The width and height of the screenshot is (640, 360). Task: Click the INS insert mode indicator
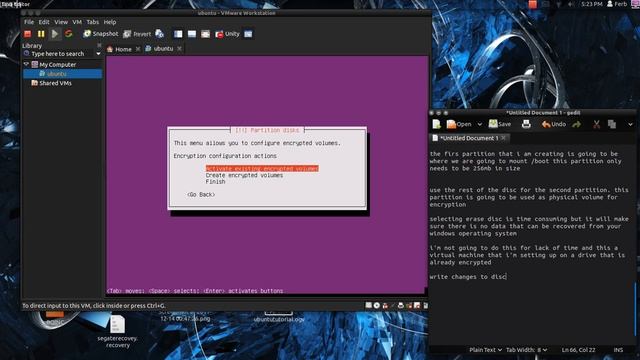(618, 350)
